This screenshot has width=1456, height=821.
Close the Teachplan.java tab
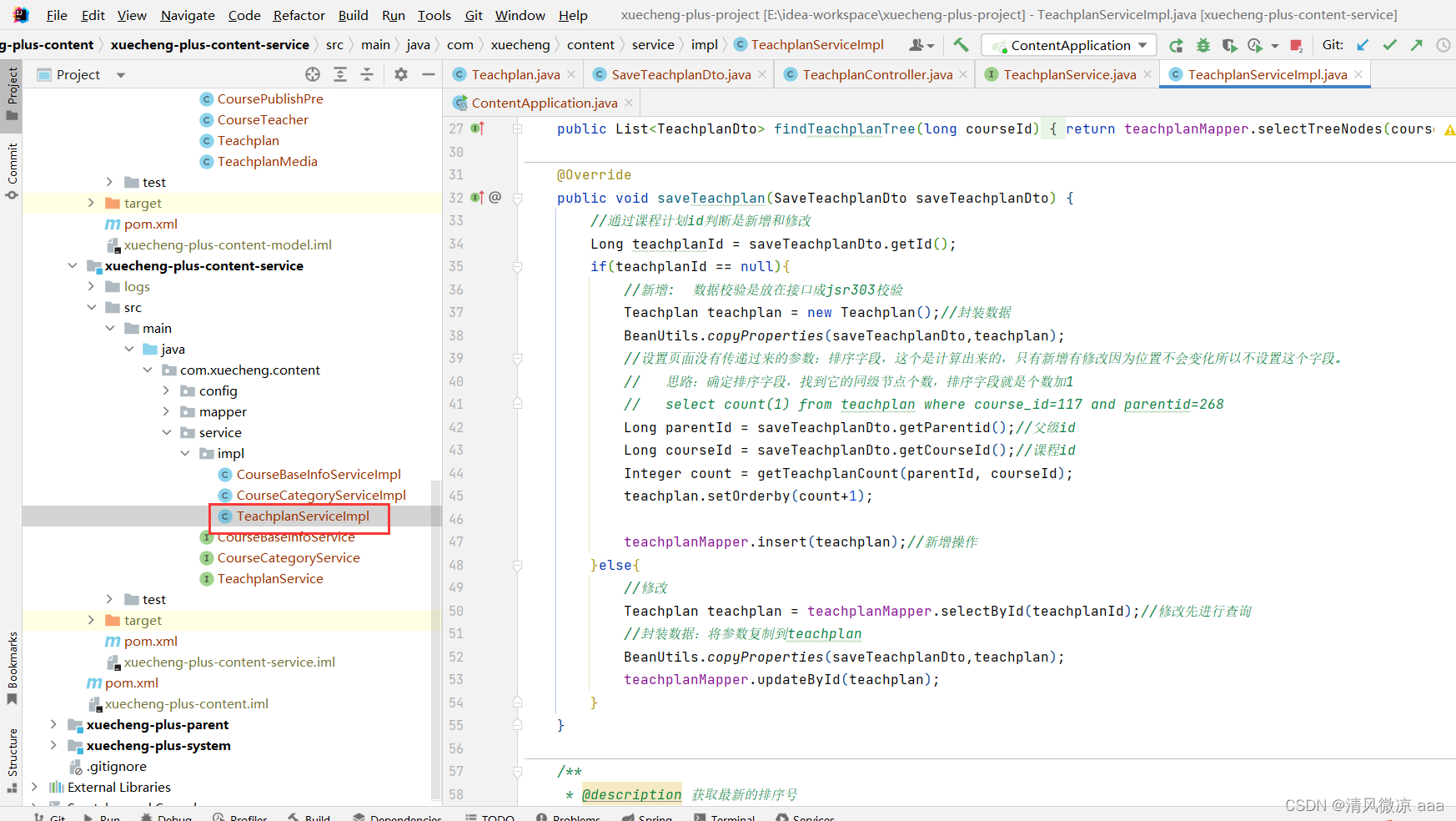(x=571, y=74)
